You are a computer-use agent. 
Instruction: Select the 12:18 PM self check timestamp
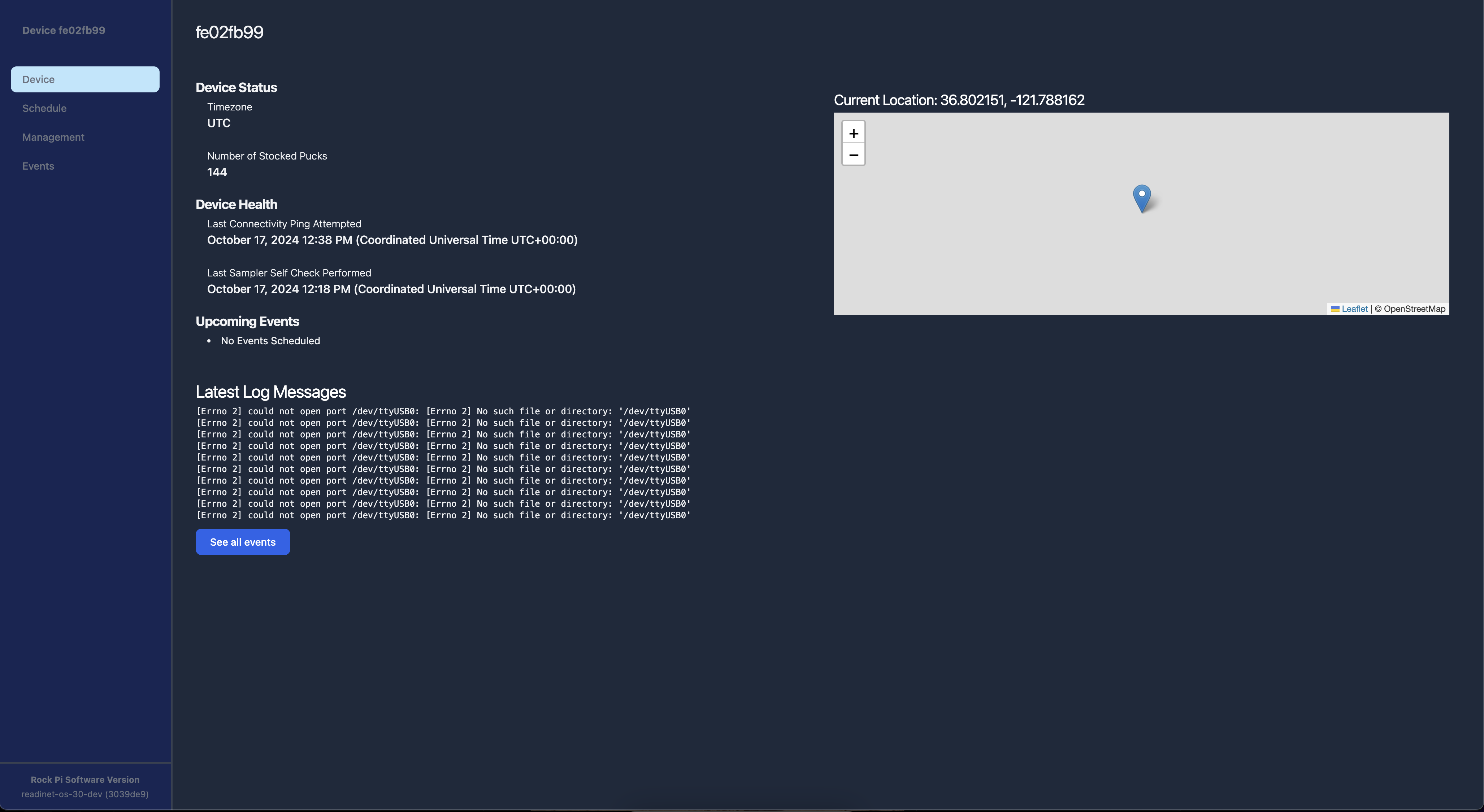391,289
